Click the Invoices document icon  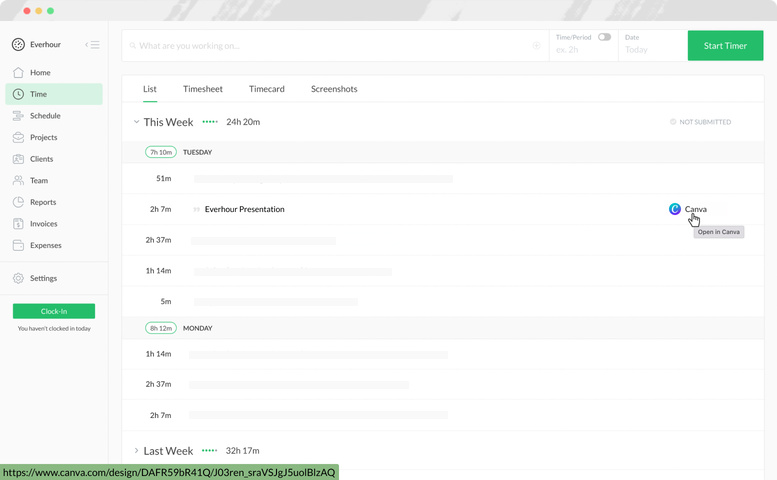pos(18,224)
